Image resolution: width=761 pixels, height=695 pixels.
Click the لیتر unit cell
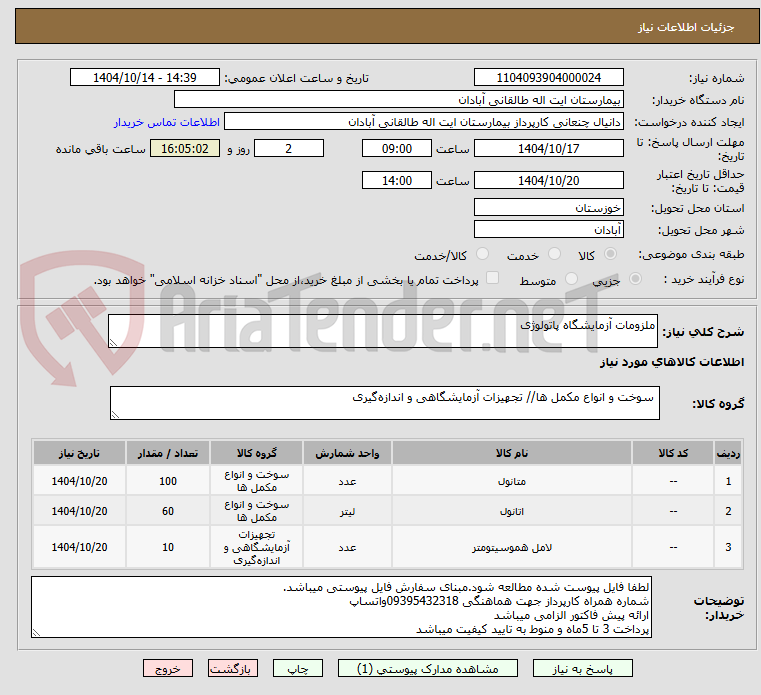[x=347, y=511]
